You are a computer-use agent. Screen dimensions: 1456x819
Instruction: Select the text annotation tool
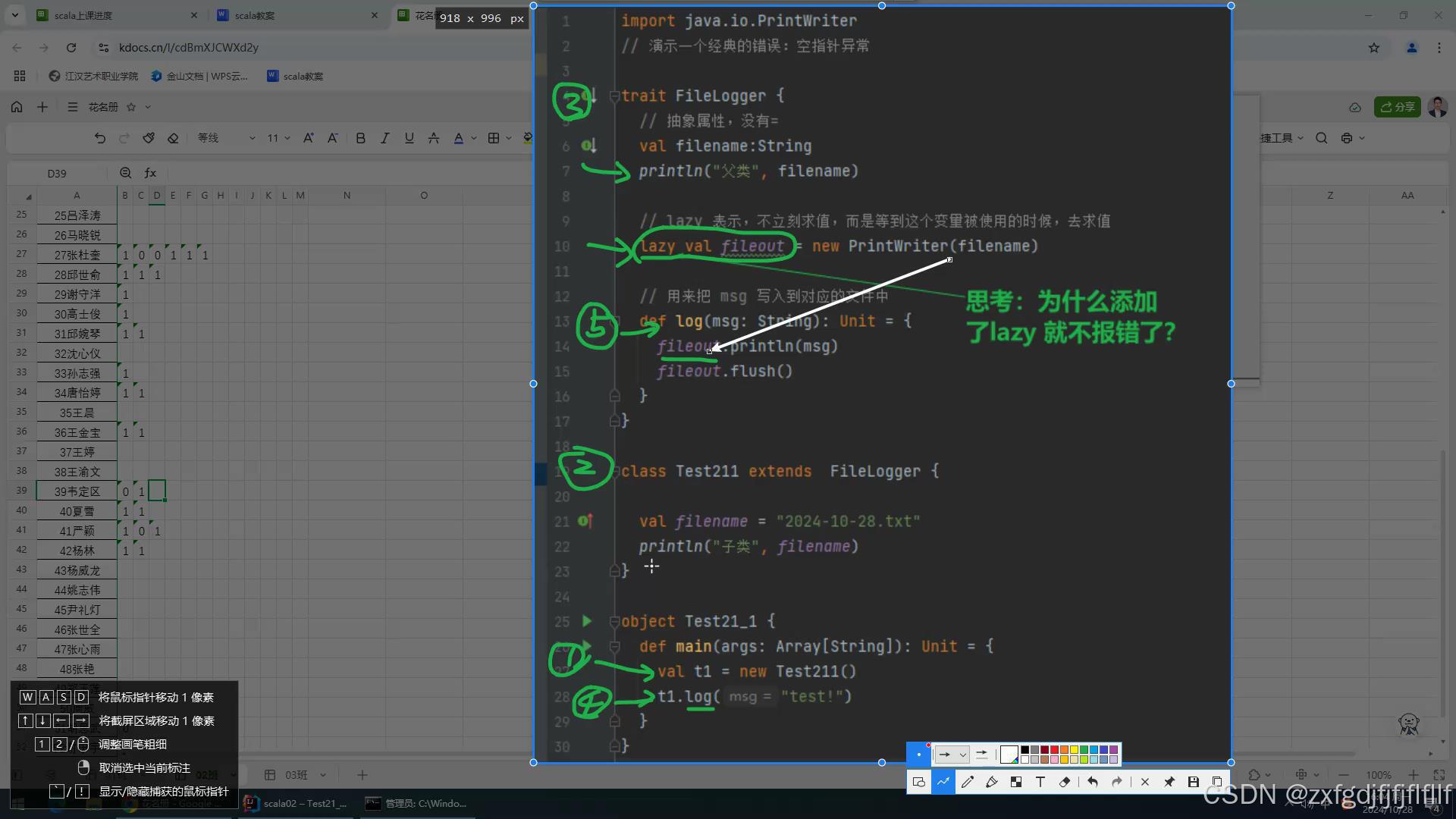[x=1040, y=782]
